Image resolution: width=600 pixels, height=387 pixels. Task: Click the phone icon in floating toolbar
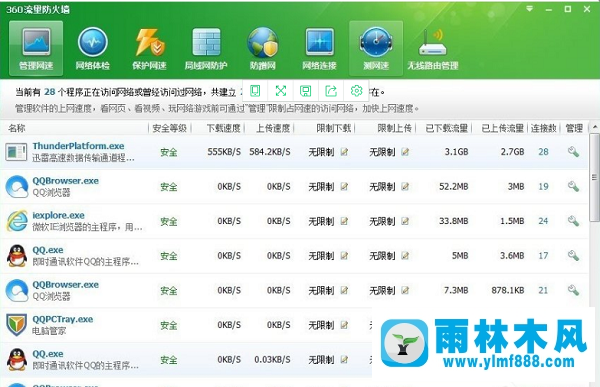[255, 91]
